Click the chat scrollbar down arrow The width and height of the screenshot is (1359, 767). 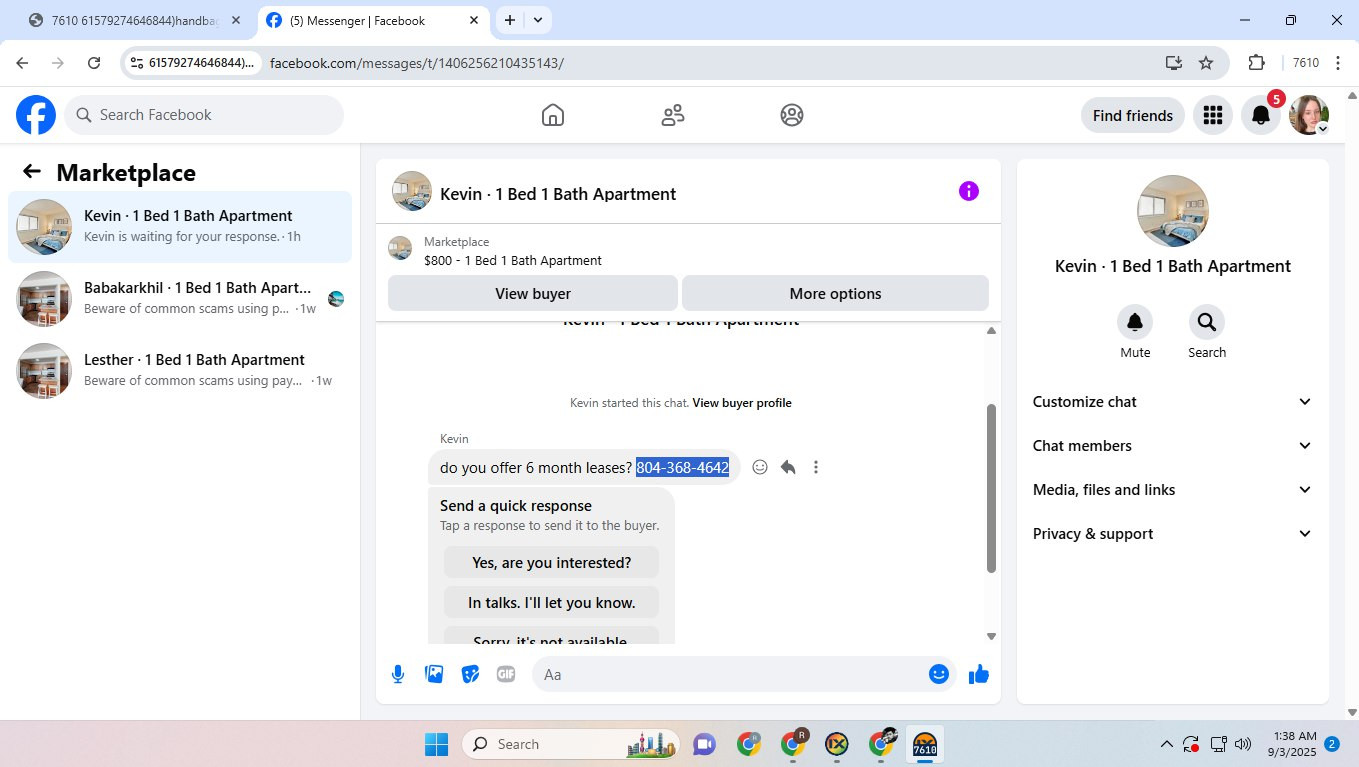[x=991, y=636]
